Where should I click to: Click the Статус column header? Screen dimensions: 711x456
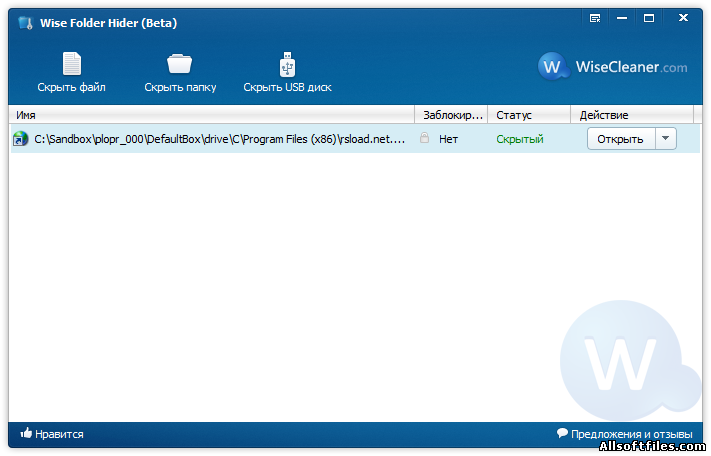tap(529, 115)
